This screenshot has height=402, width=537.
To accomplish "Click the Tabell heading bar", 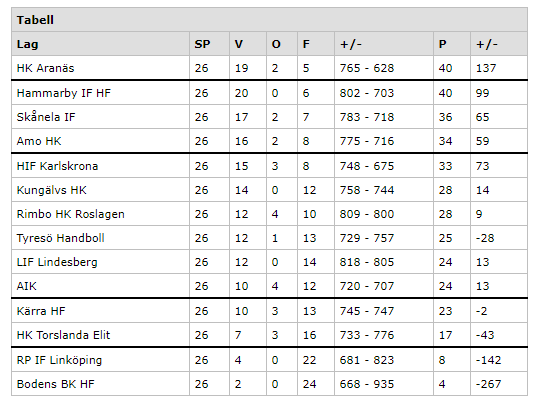I will click(269, 20).
